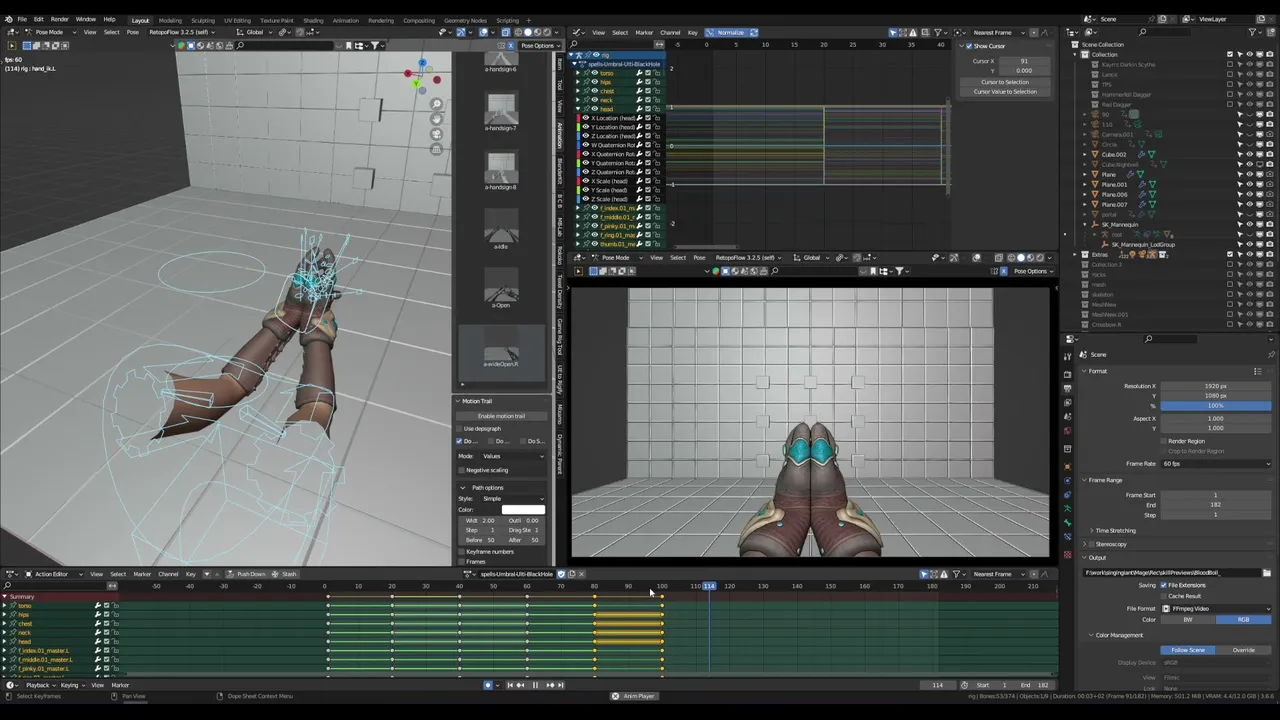Select the BW color mode button
This screenshot has width=1280, height=720.
[1187, 620]
